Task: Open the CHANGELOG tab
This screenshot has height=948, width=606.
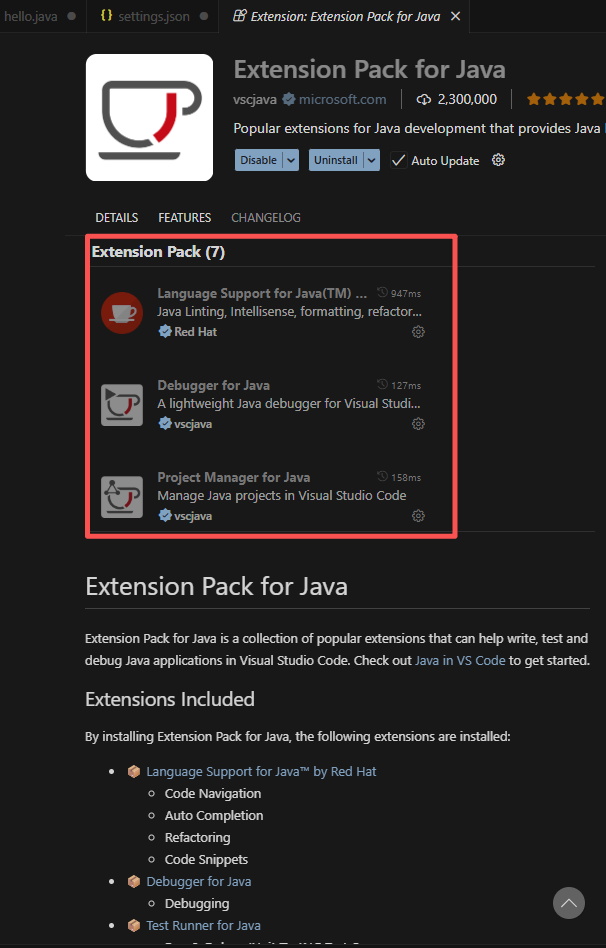Action: (x=266, y=218)
